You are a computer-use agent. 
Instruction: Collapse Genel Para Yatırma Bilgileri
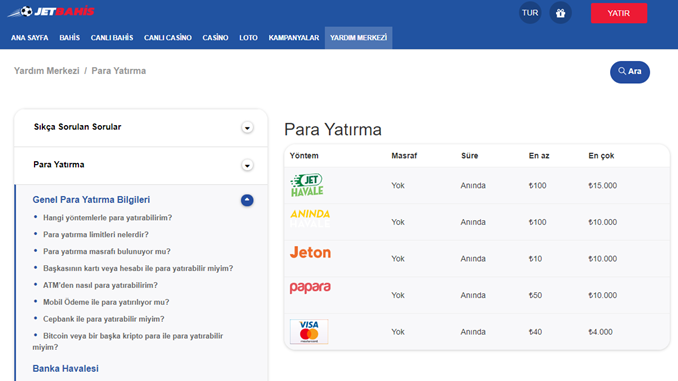point(247,200)
